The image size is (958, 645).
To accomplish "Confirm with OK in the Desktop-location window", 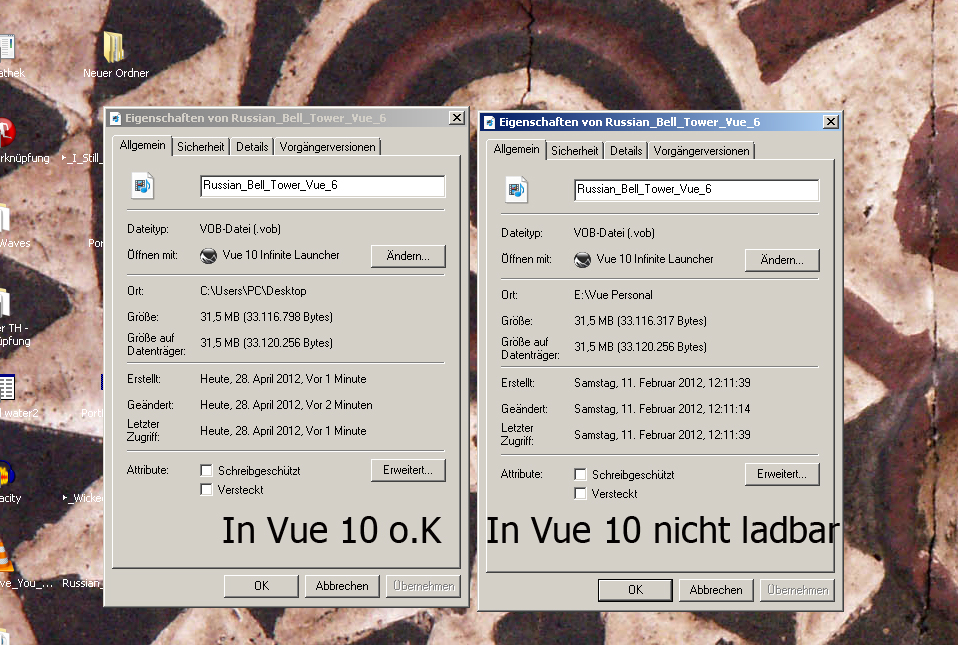I will (x=261, y=586).
